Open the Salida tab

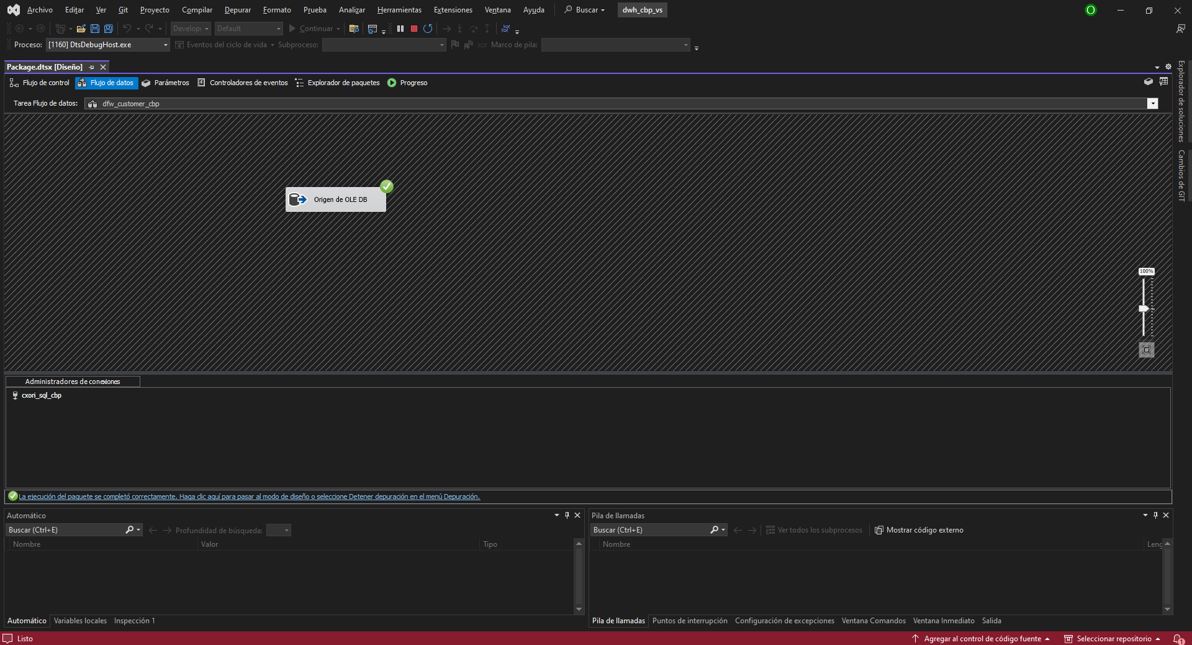point(991,621)
